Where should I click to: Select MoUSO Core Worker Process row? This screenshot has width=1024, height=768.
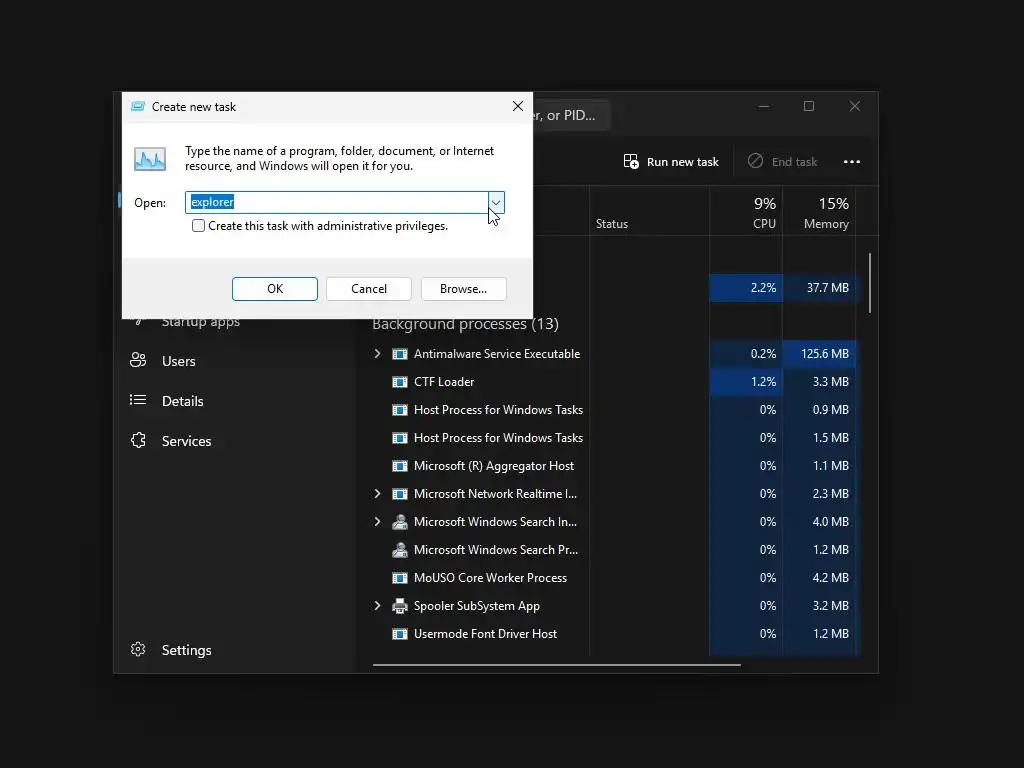point(614,578)
